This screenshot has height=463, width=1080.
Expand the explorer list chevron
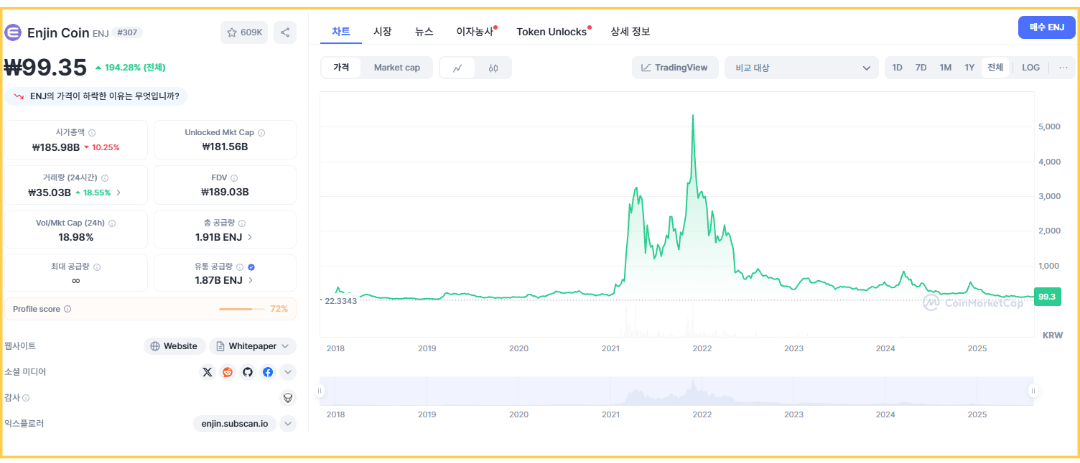coord(289,424)
